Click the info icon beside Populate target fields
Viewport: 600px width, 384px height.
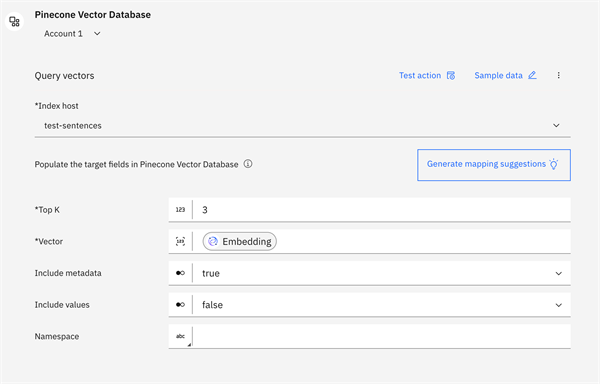click(248, 164)
